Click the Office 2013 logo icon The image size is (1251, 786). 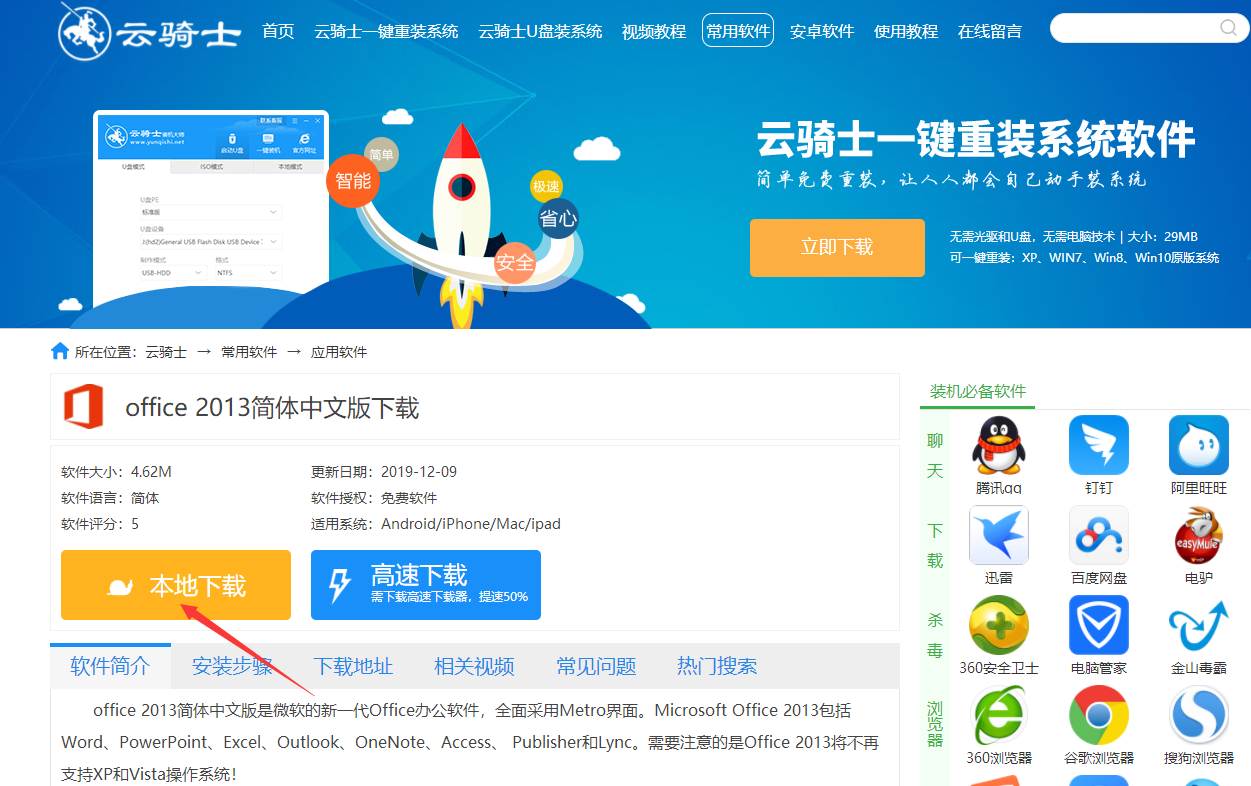[x=84, y=407]
